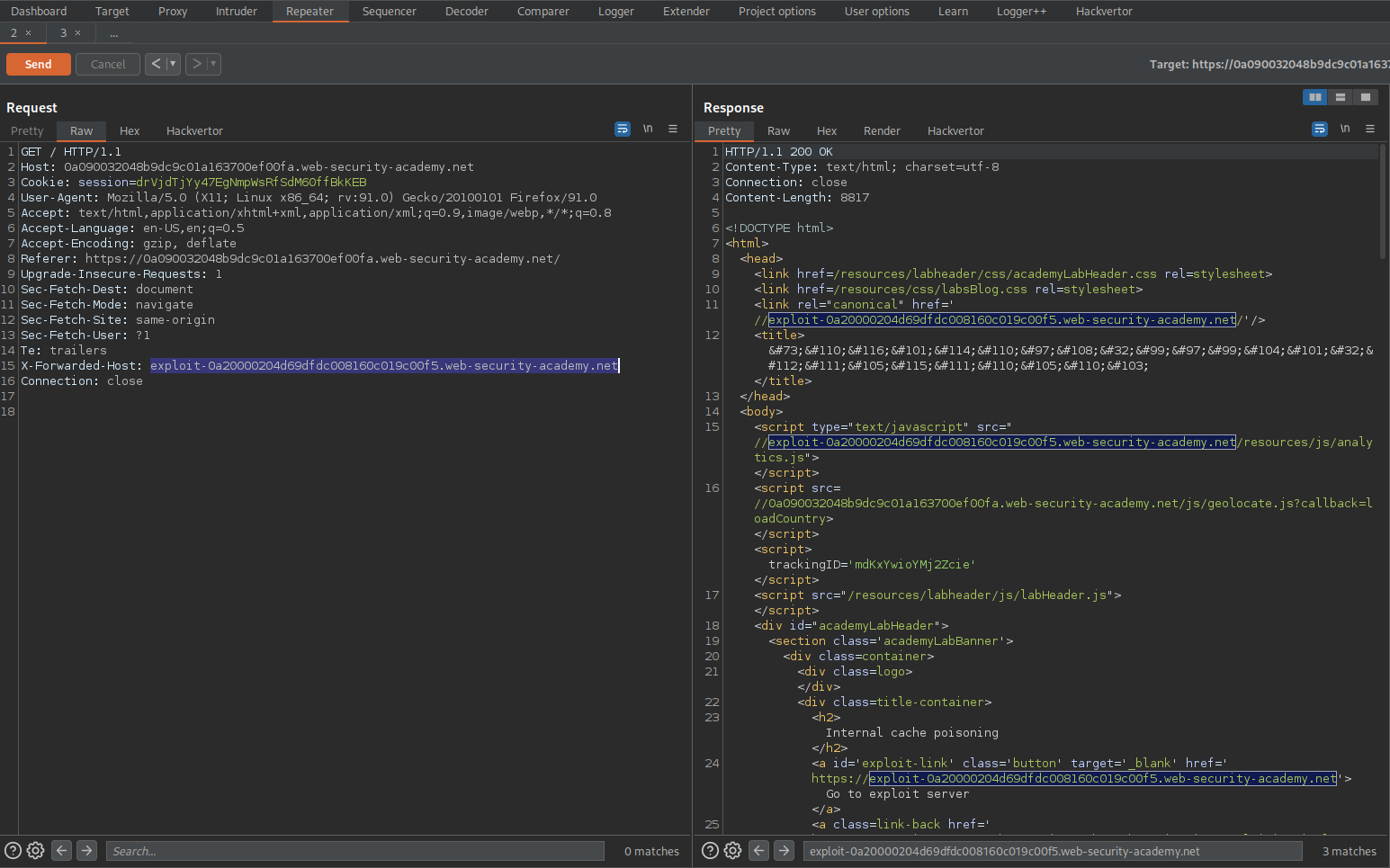Set side-by-side layout view
The image size is (1390, 868).
coord(1315,97)
